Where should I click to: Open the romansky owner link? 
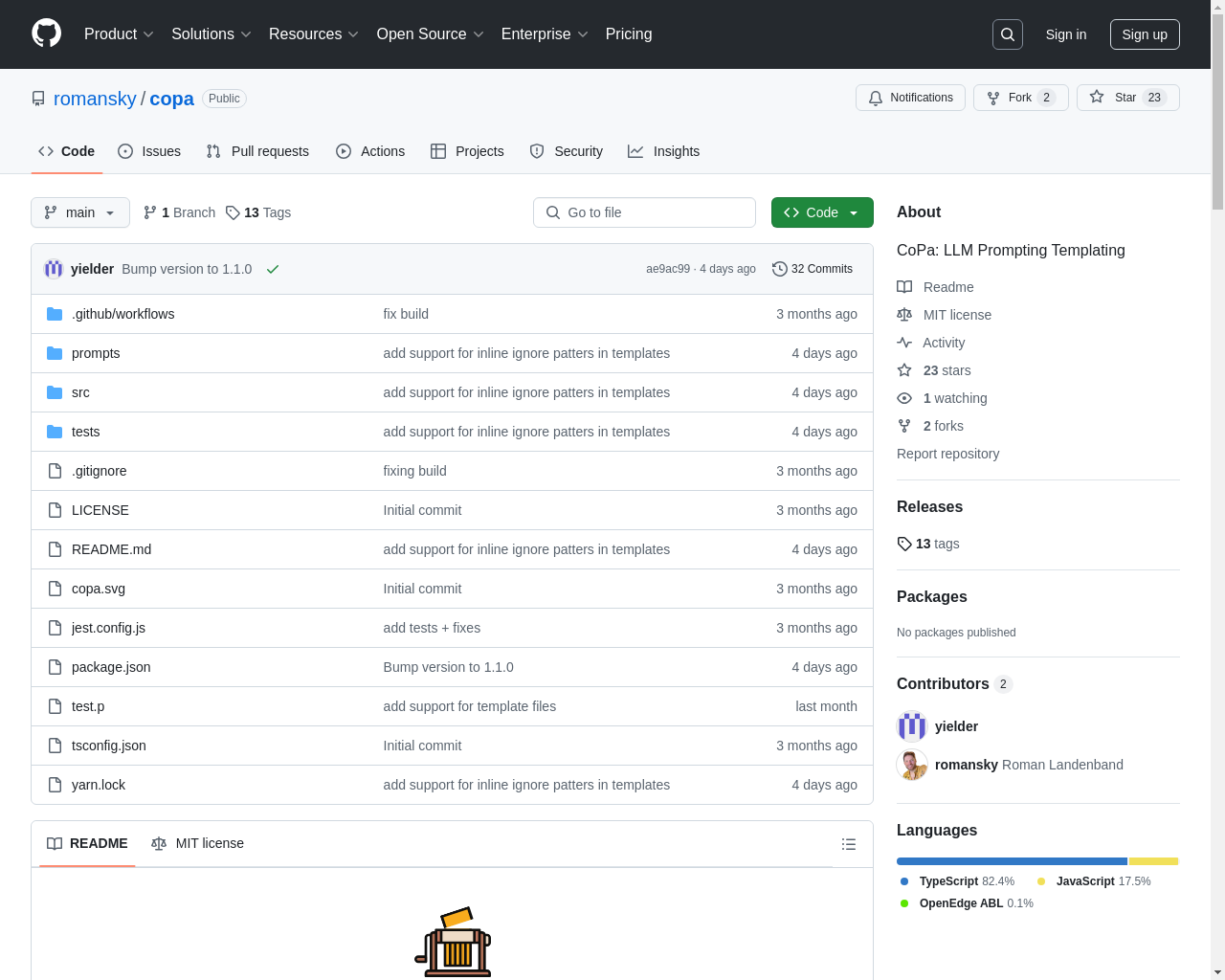[95, 99]
